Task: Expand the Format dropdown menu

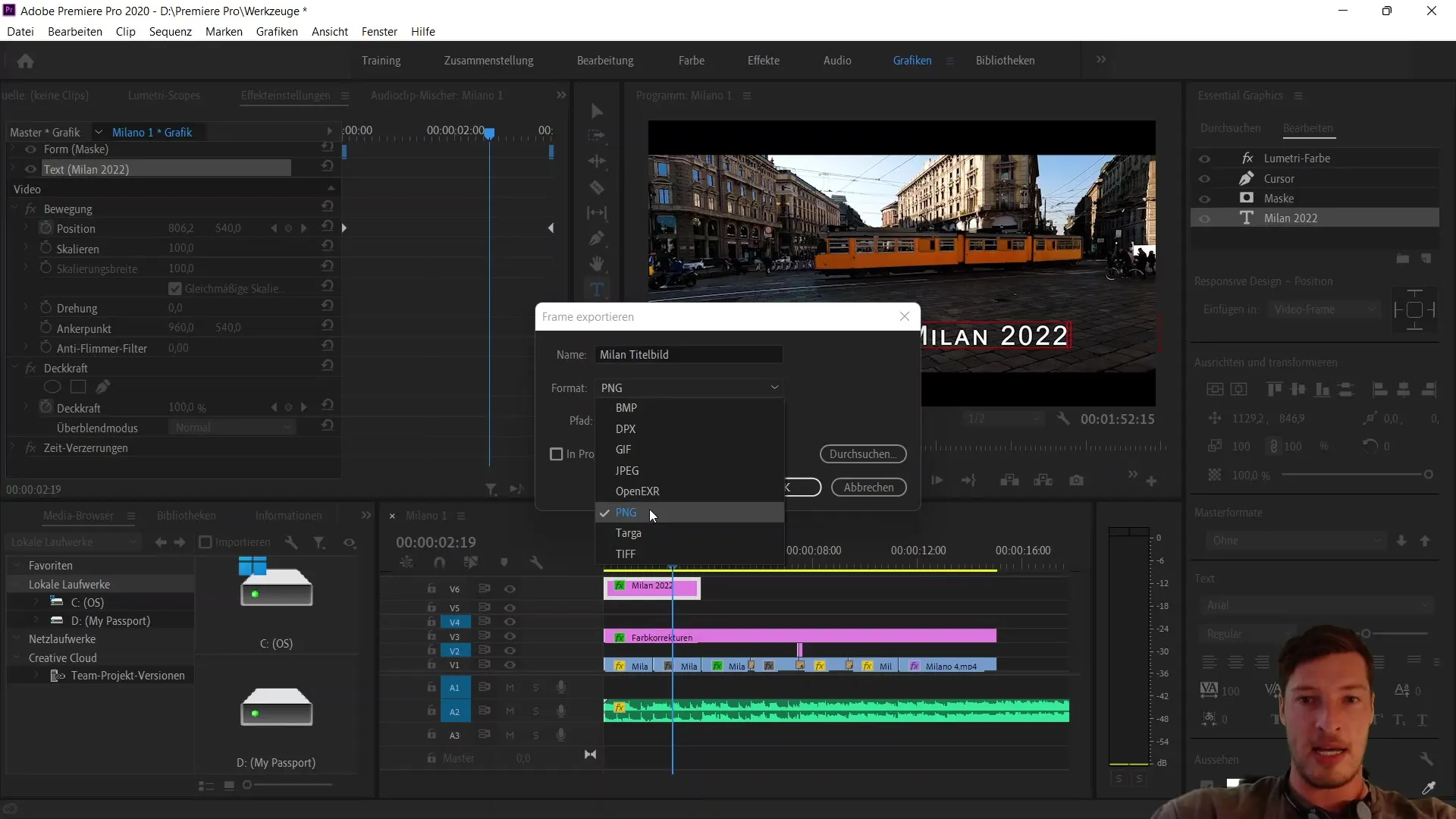Action: point(690,387)
